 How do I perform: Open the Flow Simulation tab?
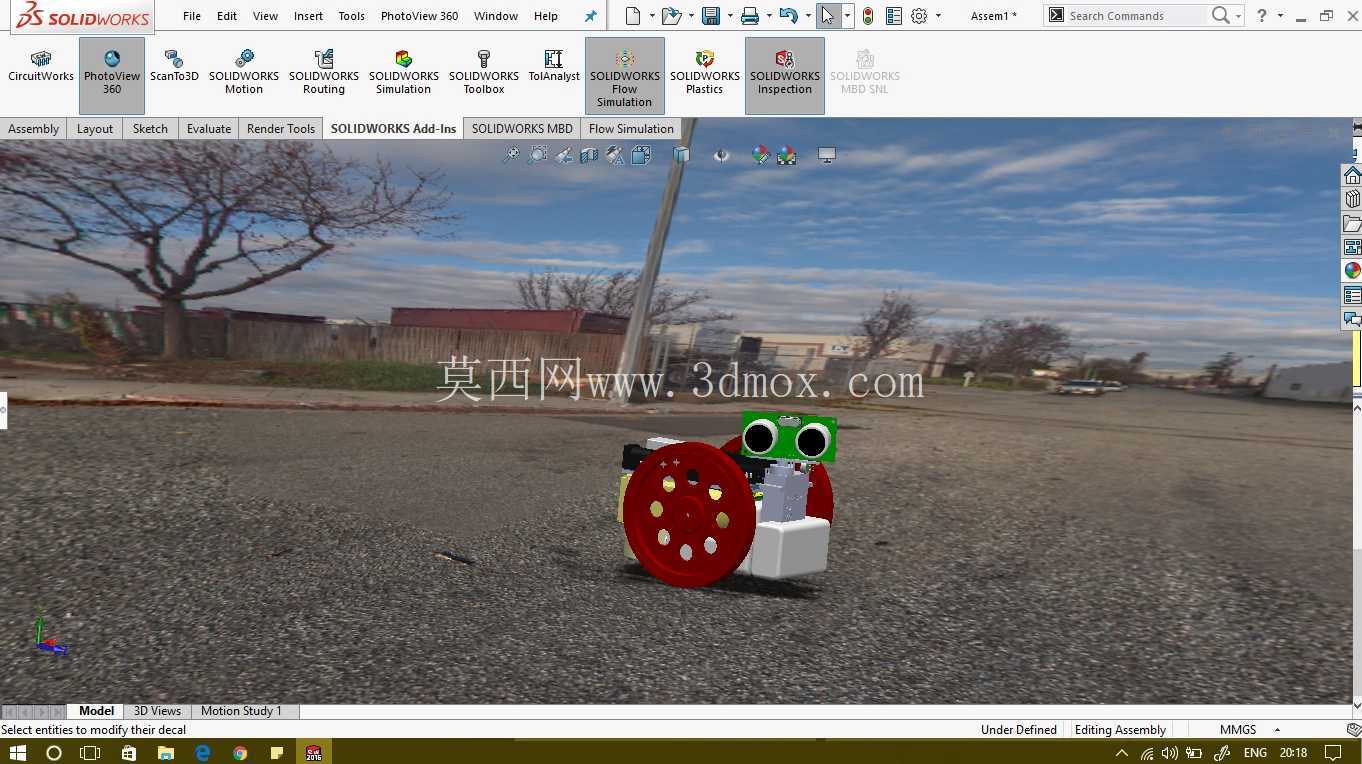(631, 129)
